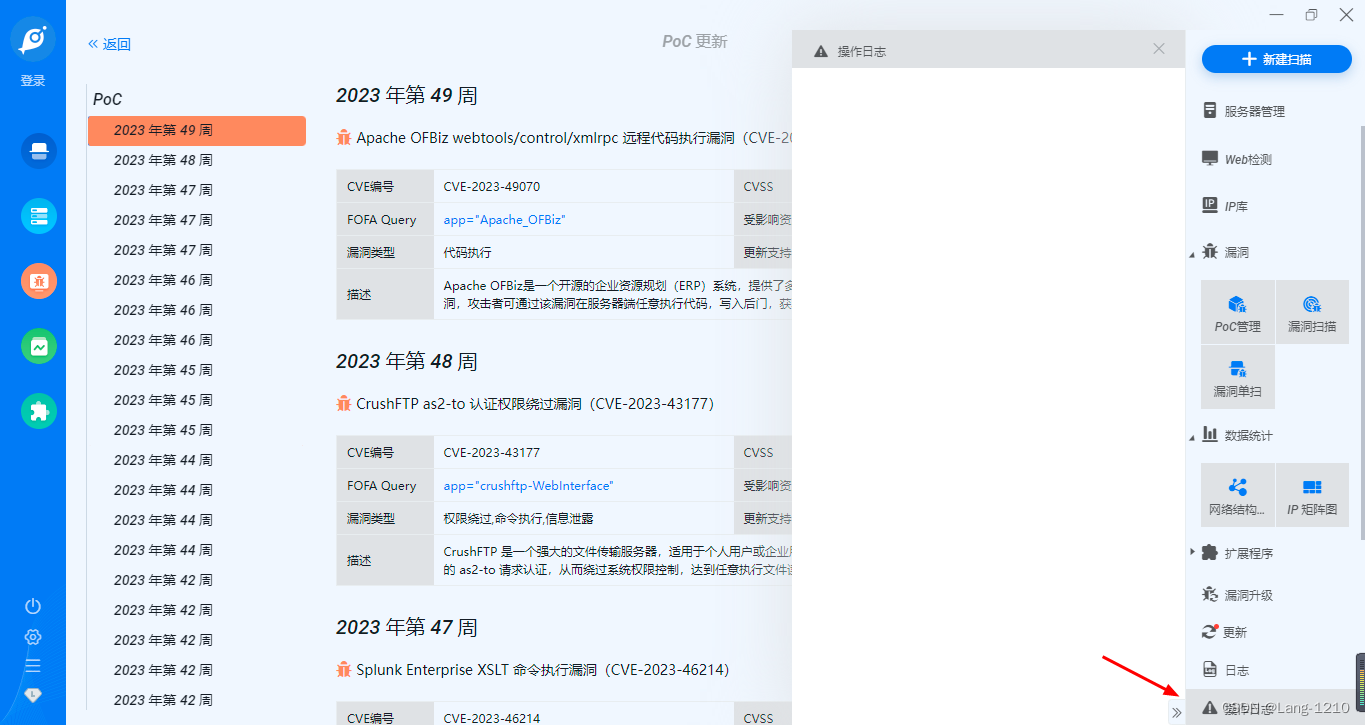
Task: Open the puzzle-piece extensions icon in left sidebar
Action: [x=39, y=411]
